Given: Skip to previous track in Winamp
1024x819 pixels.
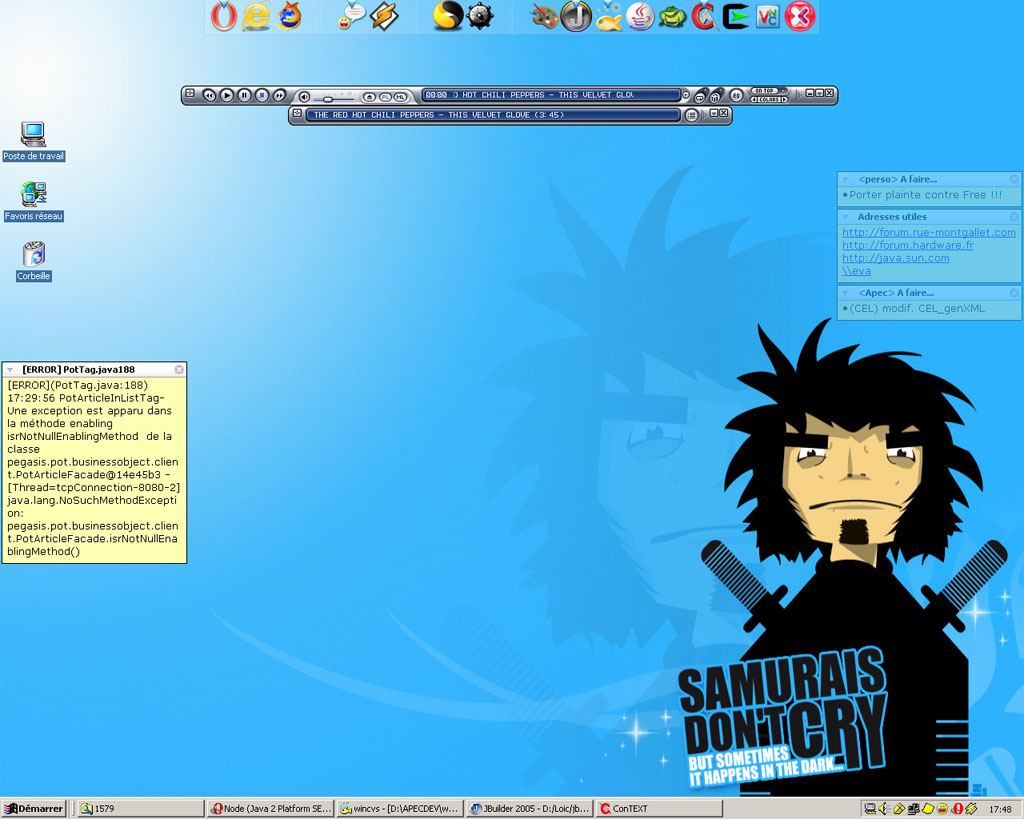Looking at the screenshot, I should (209, 95).
